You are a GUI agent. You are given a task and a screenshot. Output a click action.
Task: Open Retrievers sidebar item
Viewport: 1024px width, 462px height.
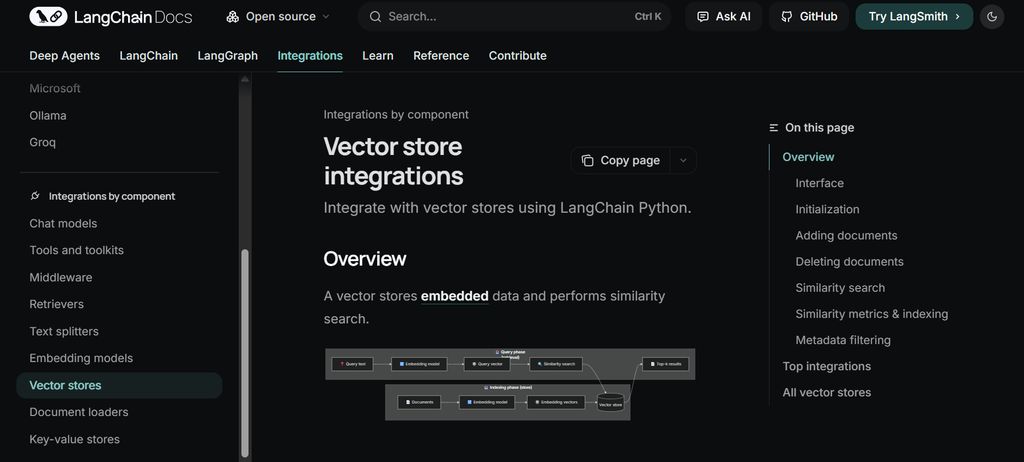(x=56, y=305)
